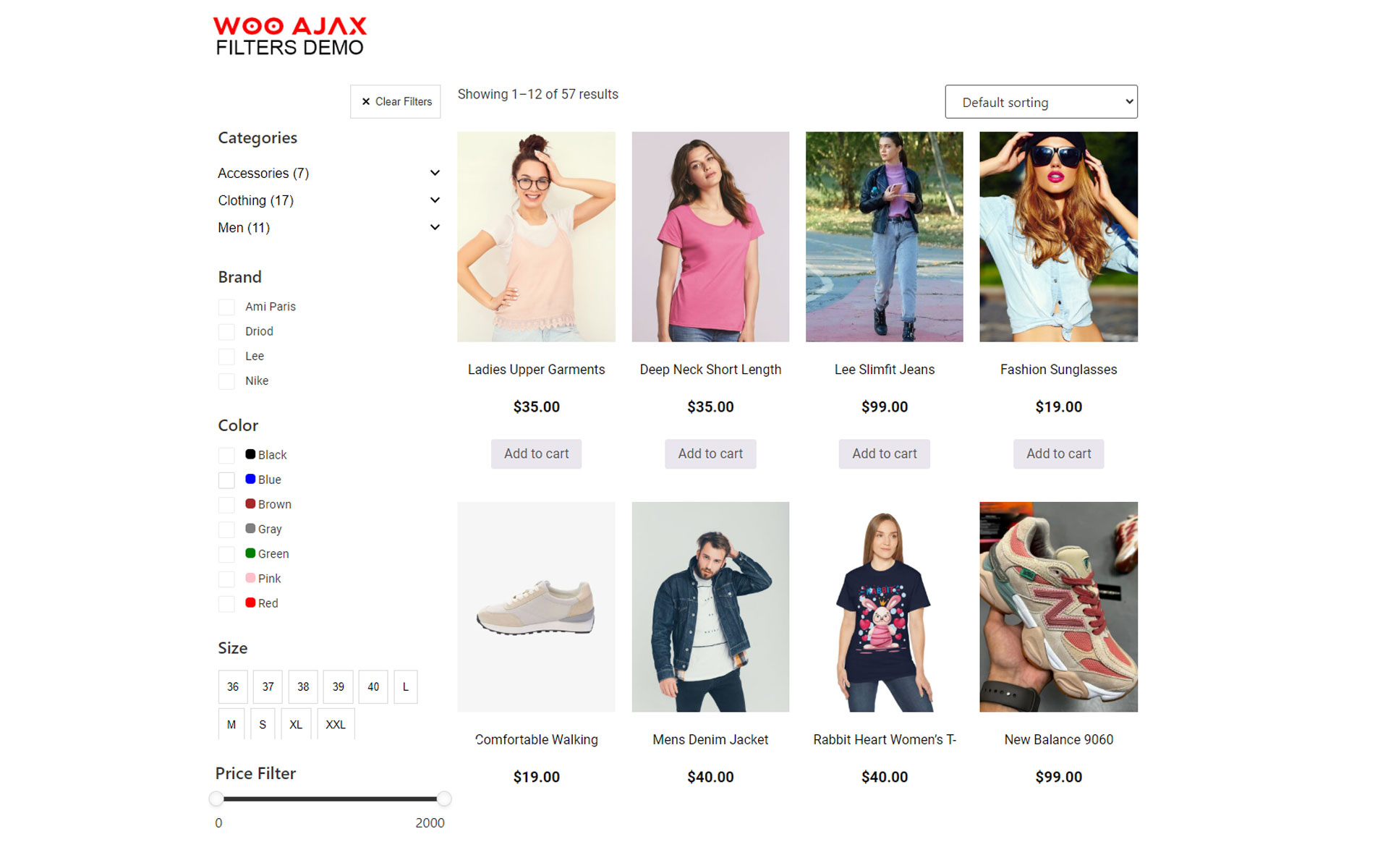Select the Men (11) category
The height and width of the screenshot is (868, 1396).
point(244,229)
